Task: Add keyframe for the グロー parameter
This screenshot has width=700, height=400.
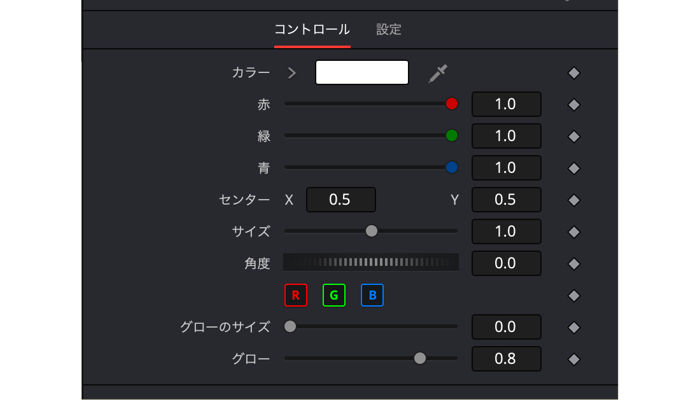Action: 574,359
